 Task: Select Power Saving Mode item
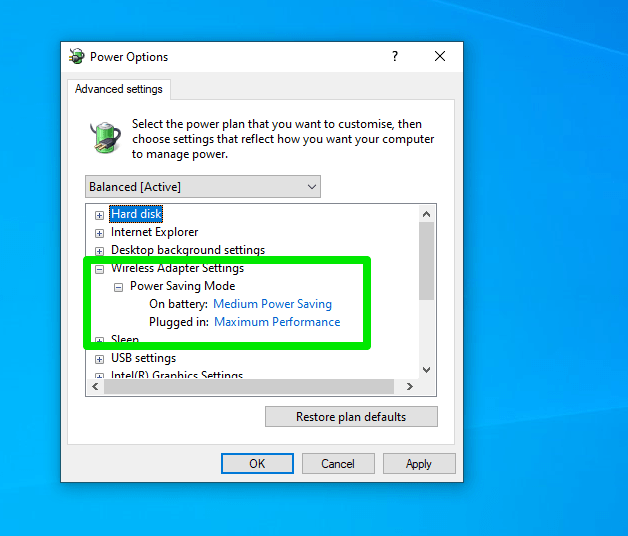(183, 286)
